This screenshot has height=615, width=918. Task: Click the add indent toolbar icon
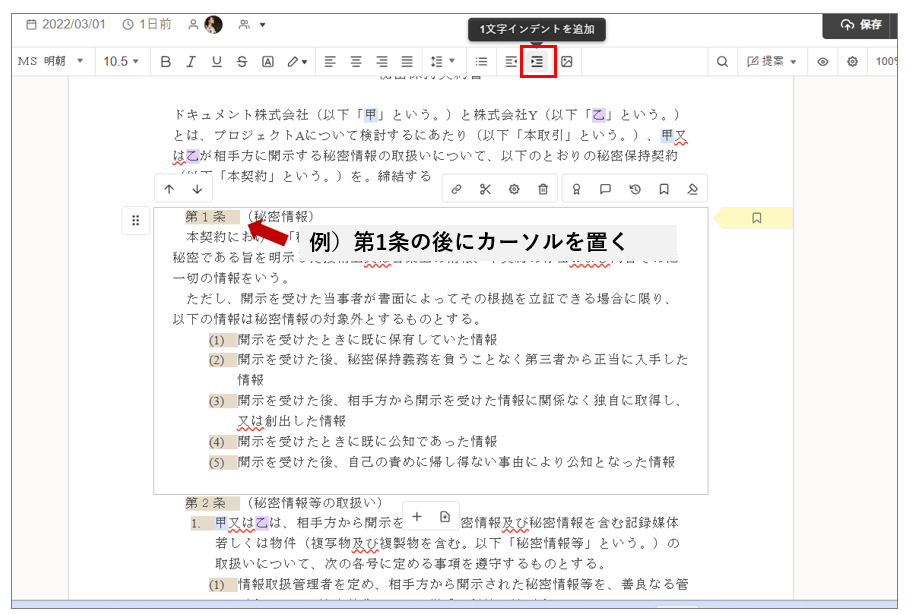click(x=538, y=62)
